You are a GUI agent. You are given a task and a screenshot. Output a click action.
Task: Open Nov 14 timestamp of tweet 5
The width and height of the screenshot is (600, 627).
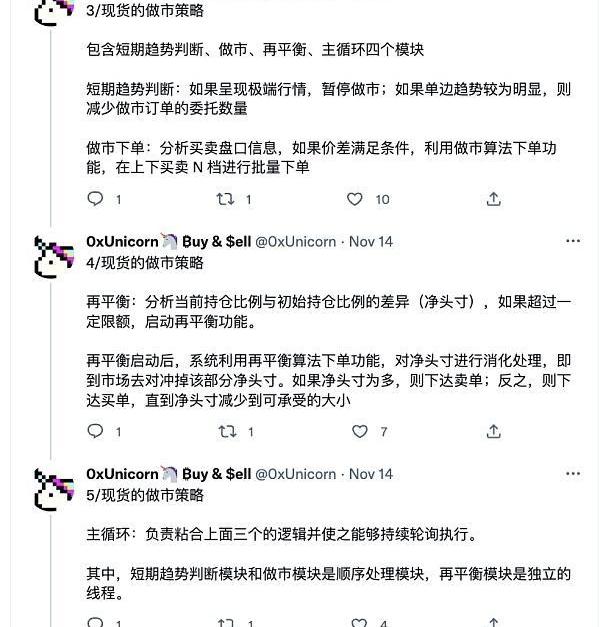click(370, 474)
